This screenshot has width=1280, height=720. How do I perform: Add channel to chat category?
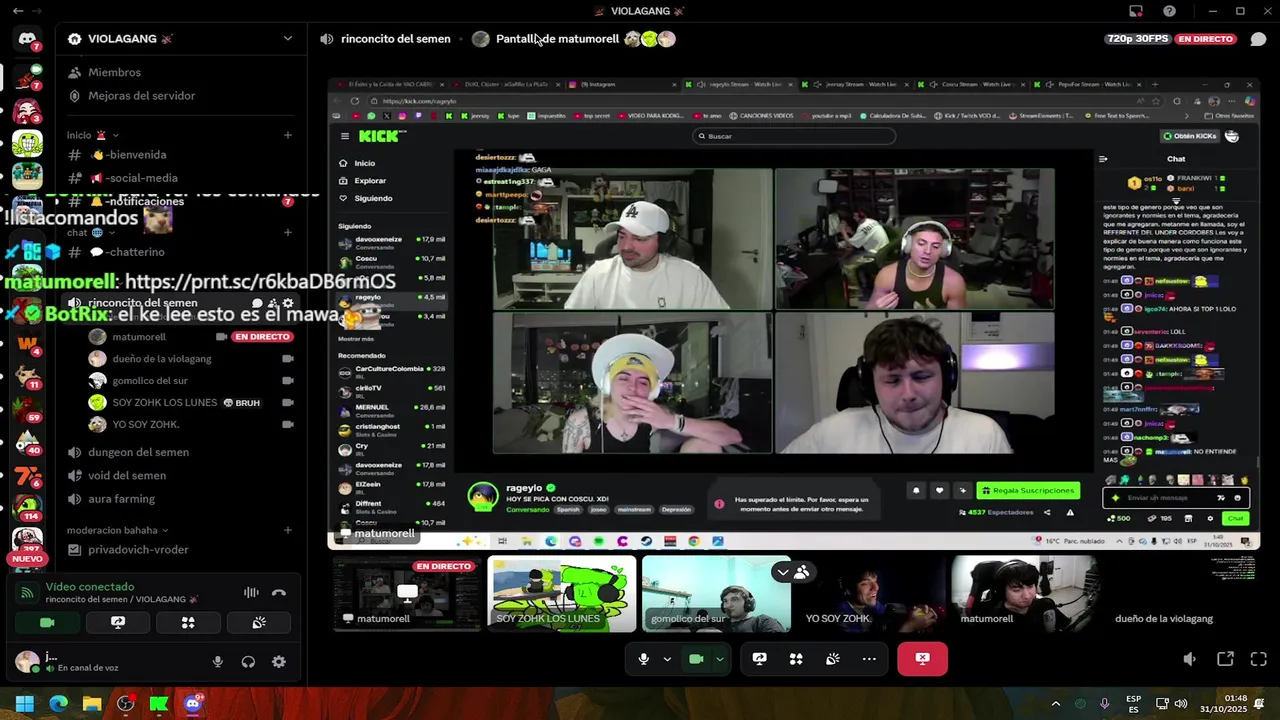288,233
